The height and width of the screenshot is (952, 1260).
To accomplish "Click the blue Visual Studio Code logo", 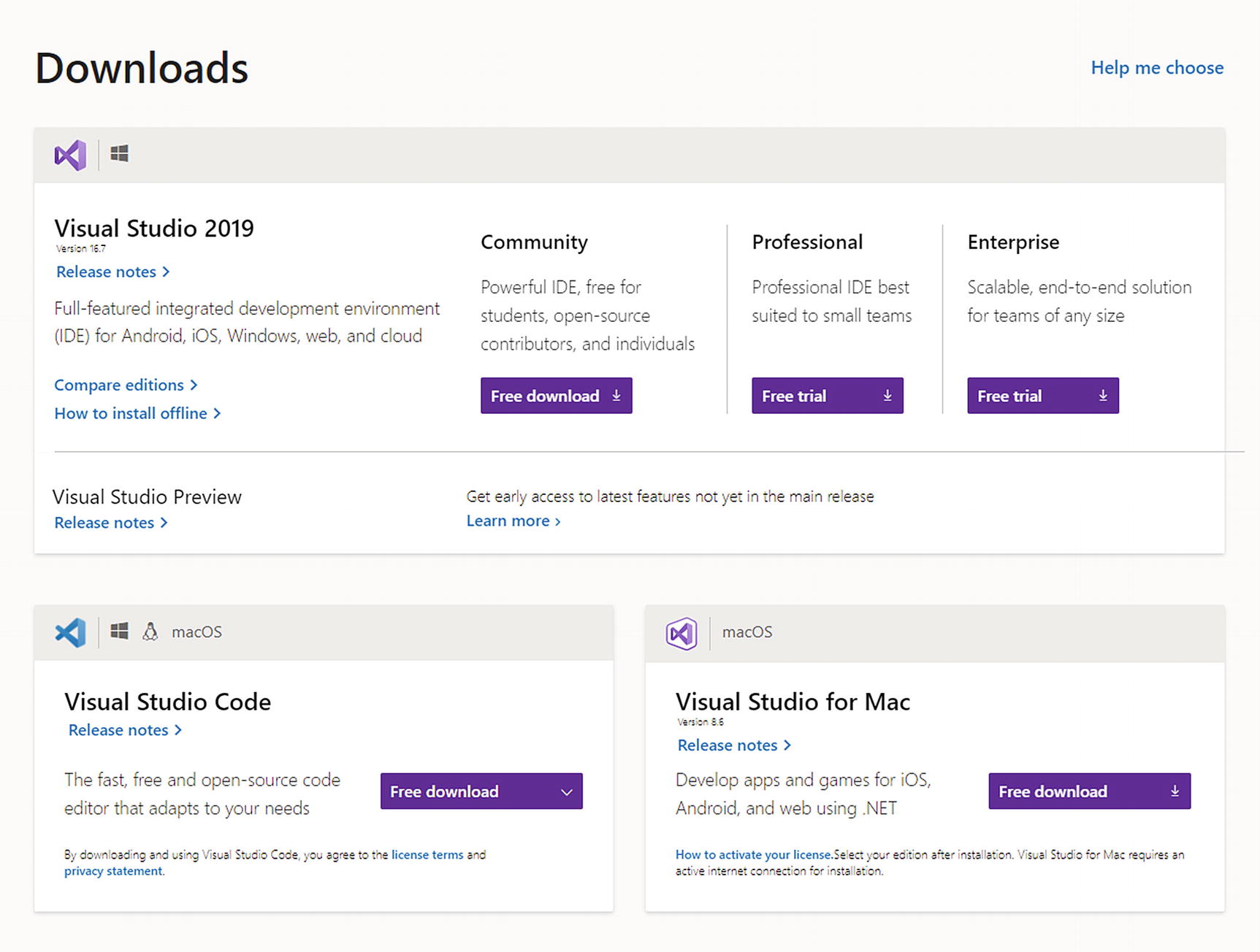I will coord(70,632).
